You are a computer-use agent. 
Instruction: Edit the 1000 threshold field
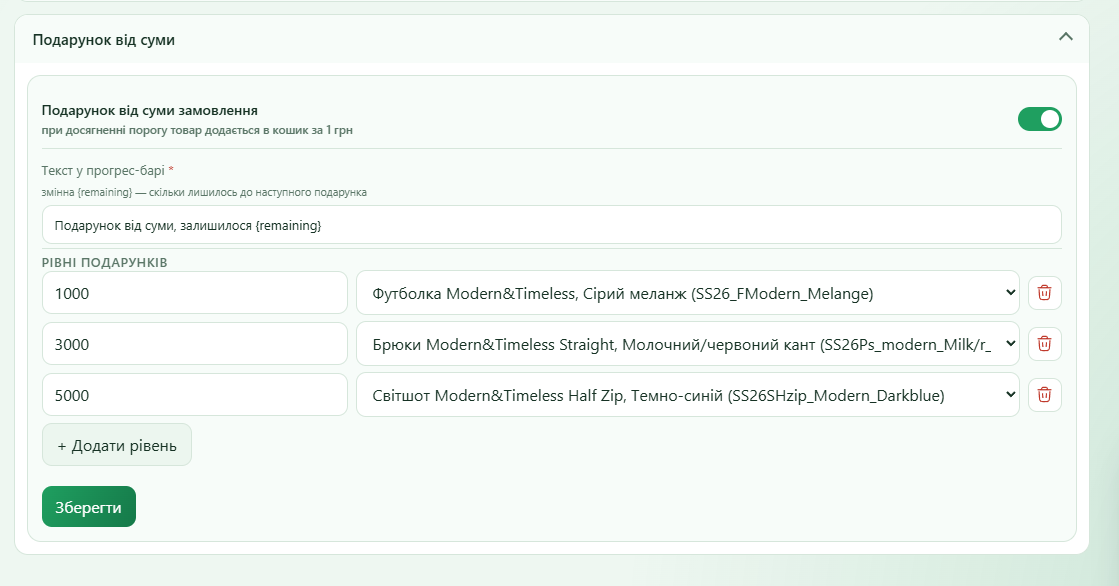(x=195, y=293)
